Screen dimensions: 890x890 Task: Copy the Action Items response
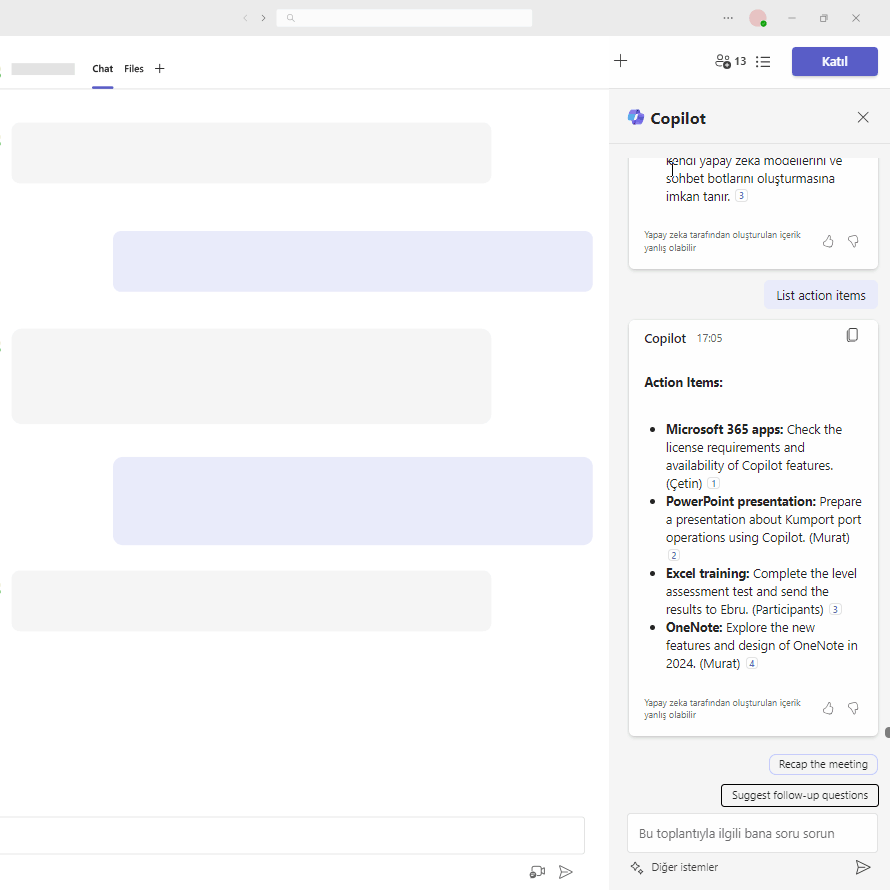click(x=852, y=335)
